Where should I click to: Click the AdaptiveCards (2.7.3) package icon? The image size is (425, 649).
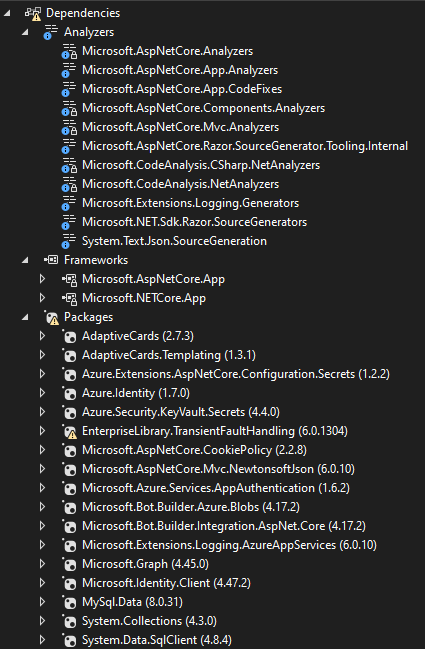69,337
